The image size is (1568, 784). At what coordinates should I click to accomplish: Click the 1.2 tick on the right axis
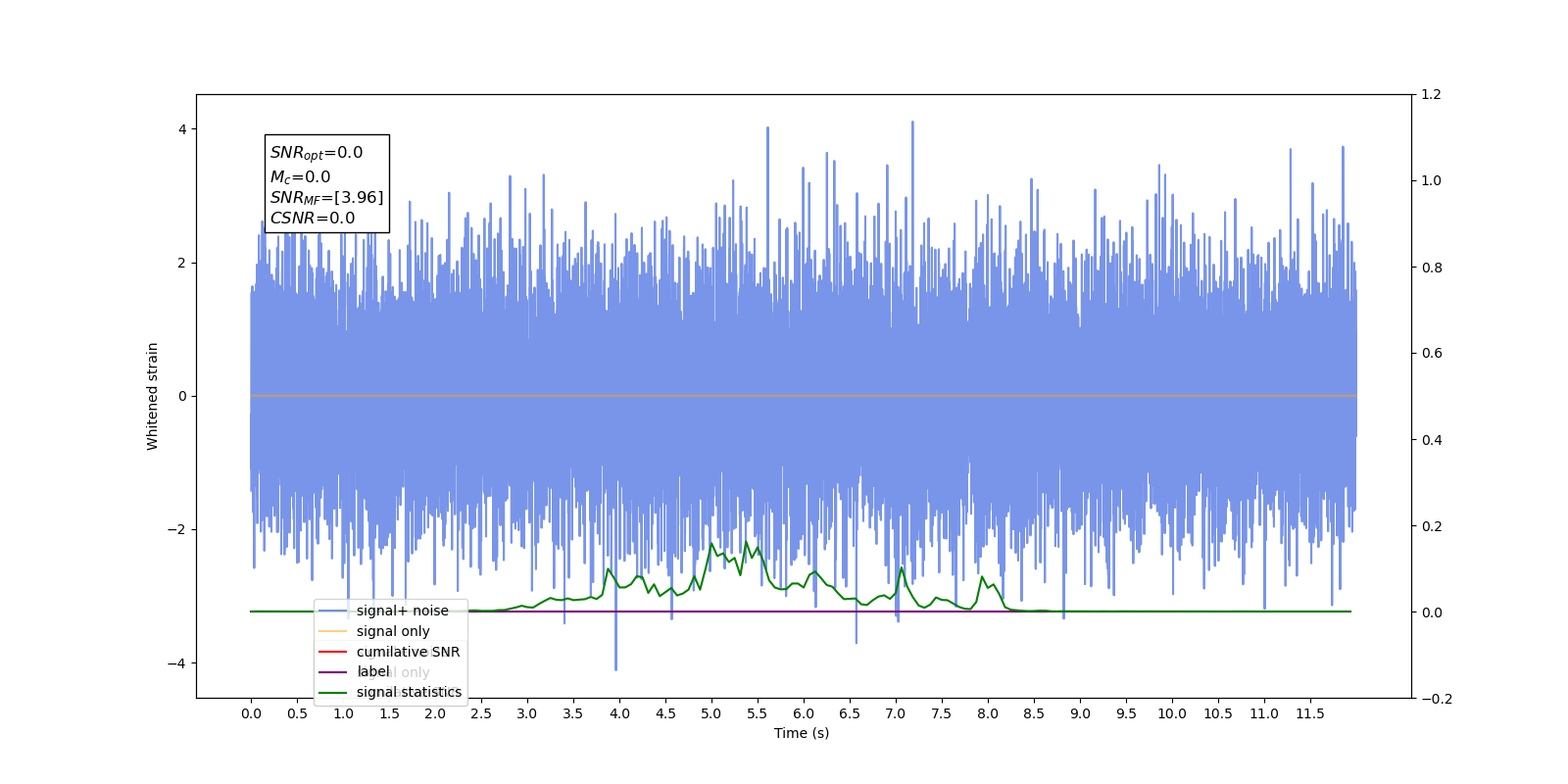tap(1432, 95)
